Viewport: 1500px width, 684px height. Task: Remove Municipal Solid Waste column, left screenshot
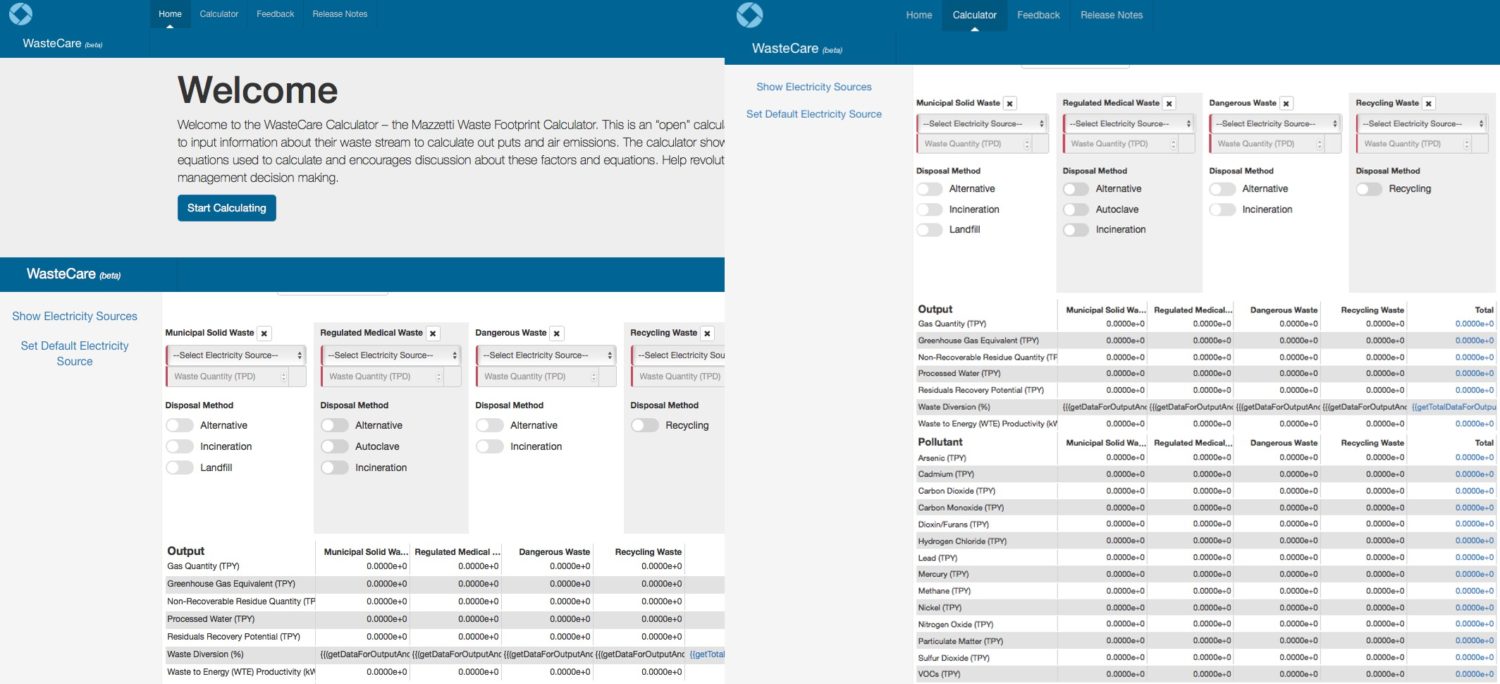coord(264,333)
